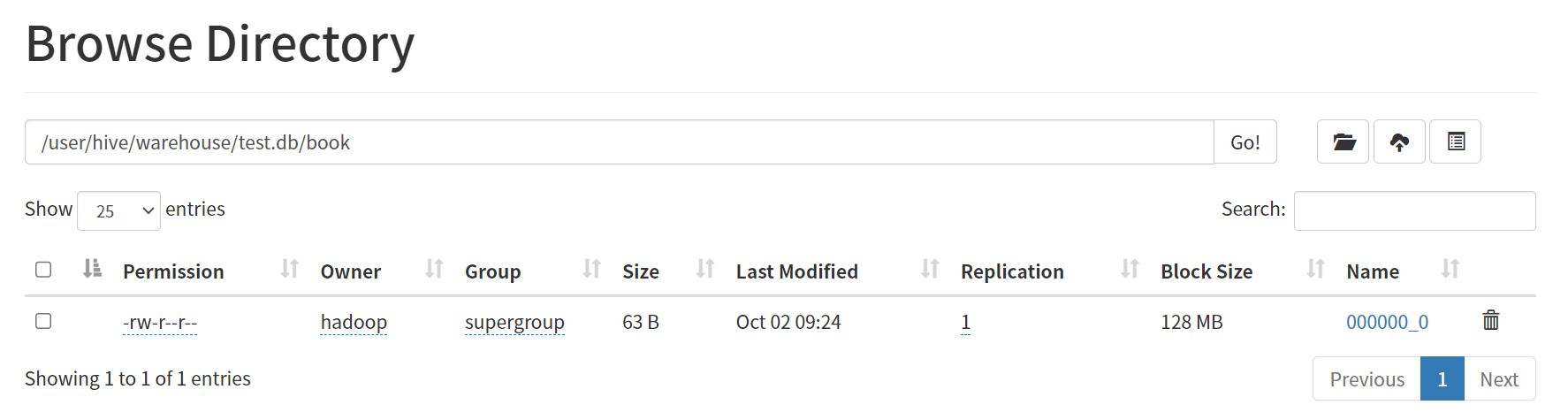Open the Show entries dropdown

tap(118, 210)
